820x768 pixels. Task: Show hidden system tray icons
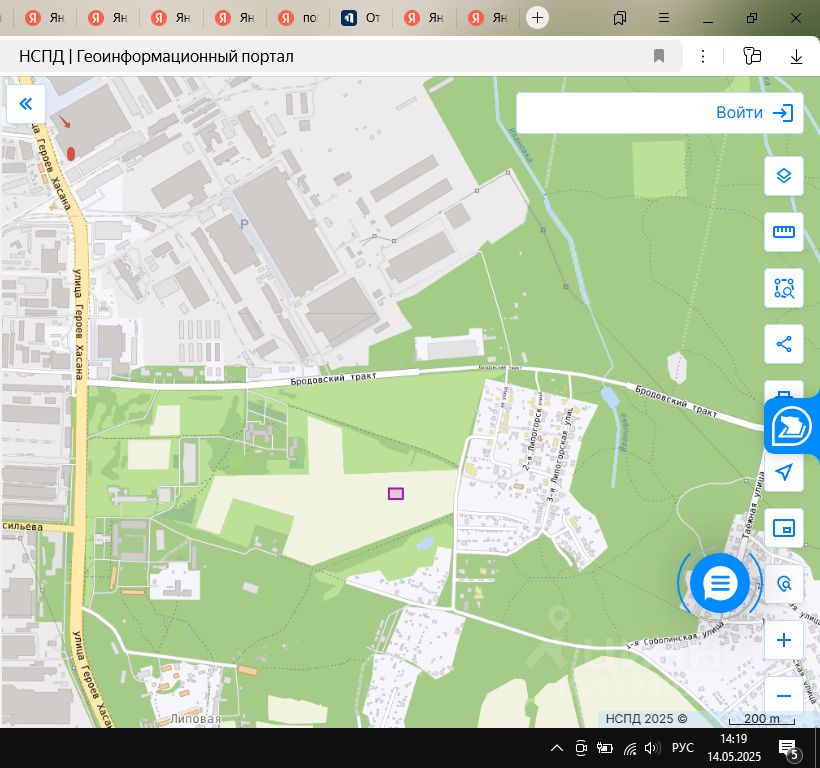(x=555, y=748)
